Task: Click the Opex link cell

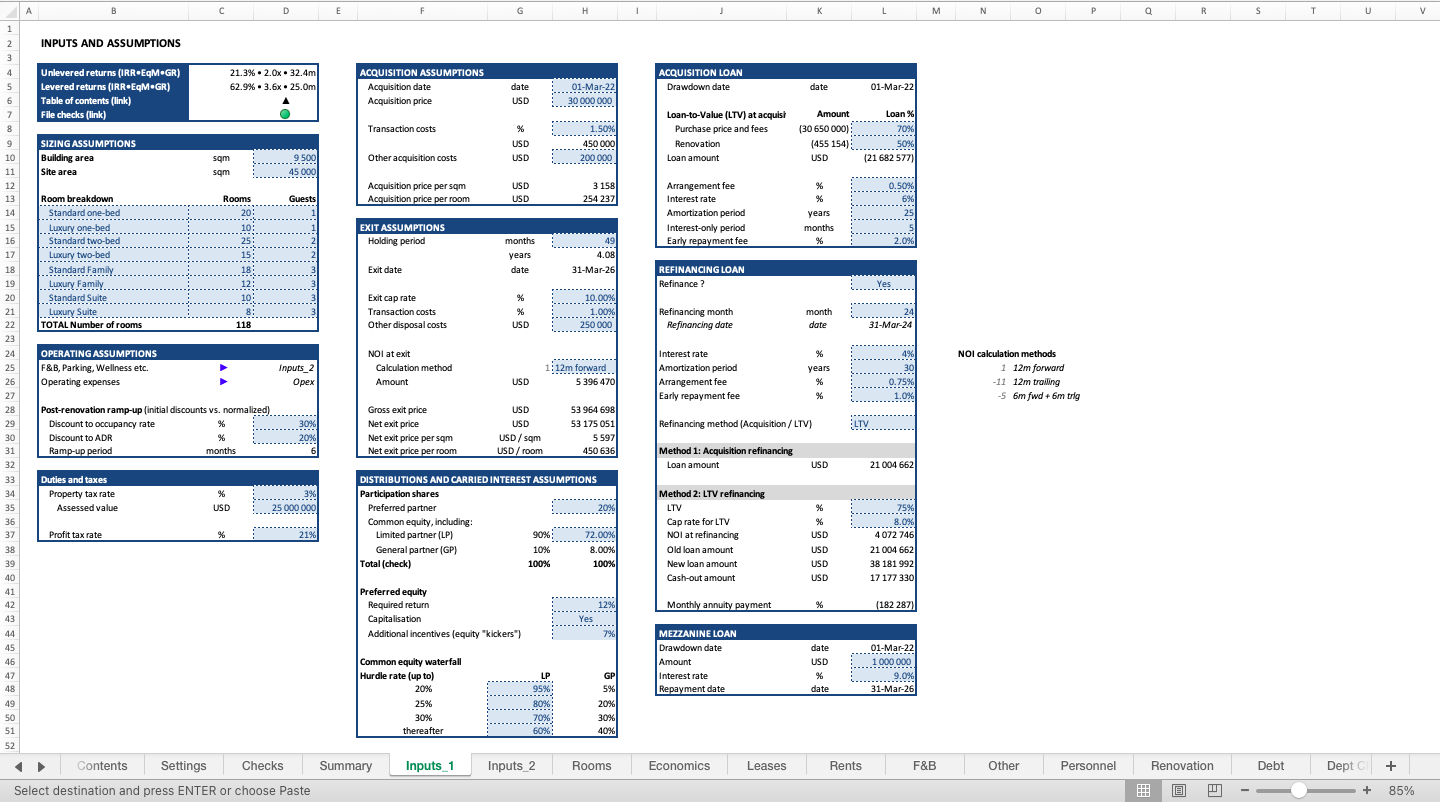Action: click(286, 382)
